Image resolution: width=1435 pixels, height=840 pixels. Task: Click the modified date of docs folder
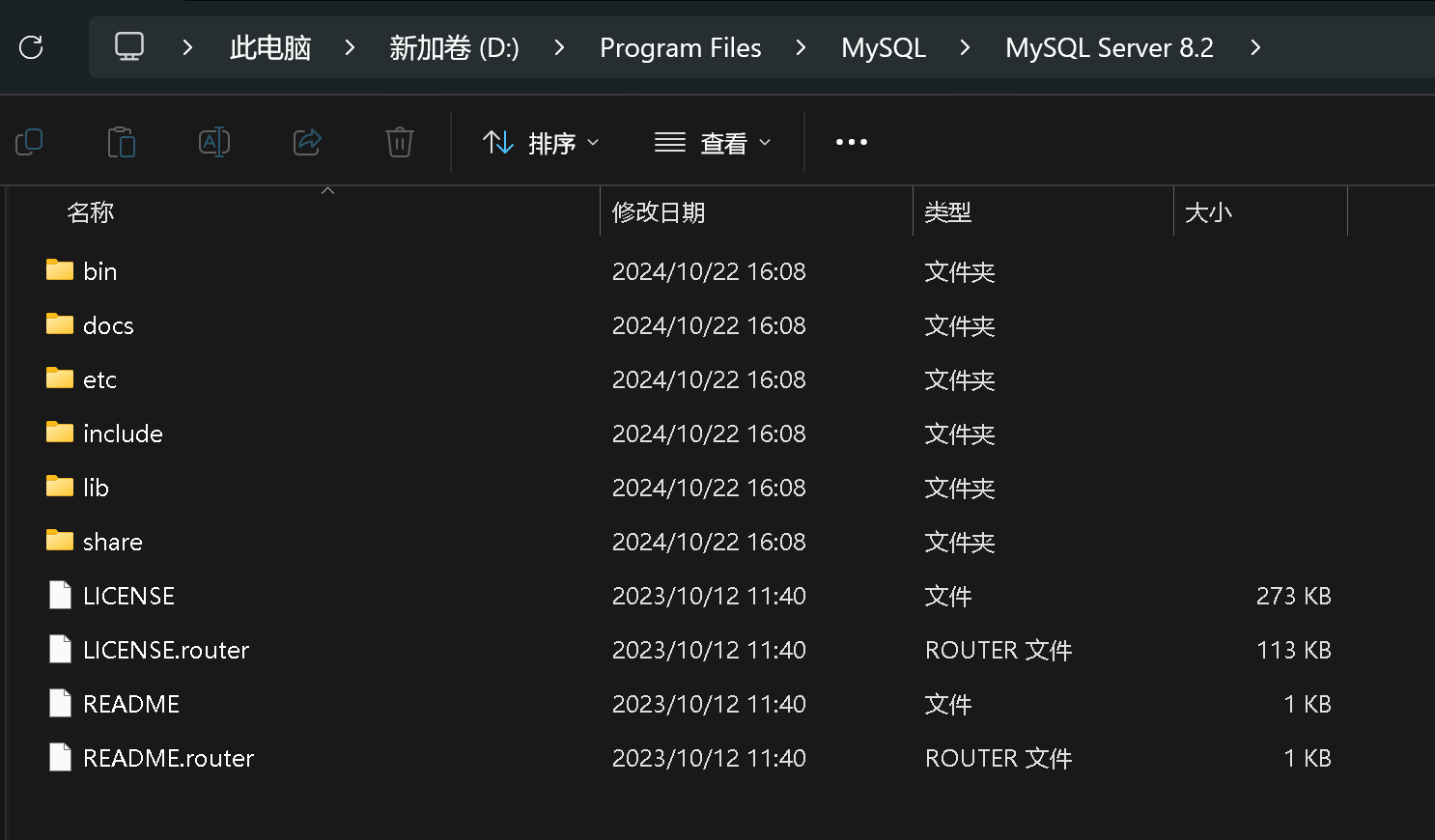click(709, 325)
